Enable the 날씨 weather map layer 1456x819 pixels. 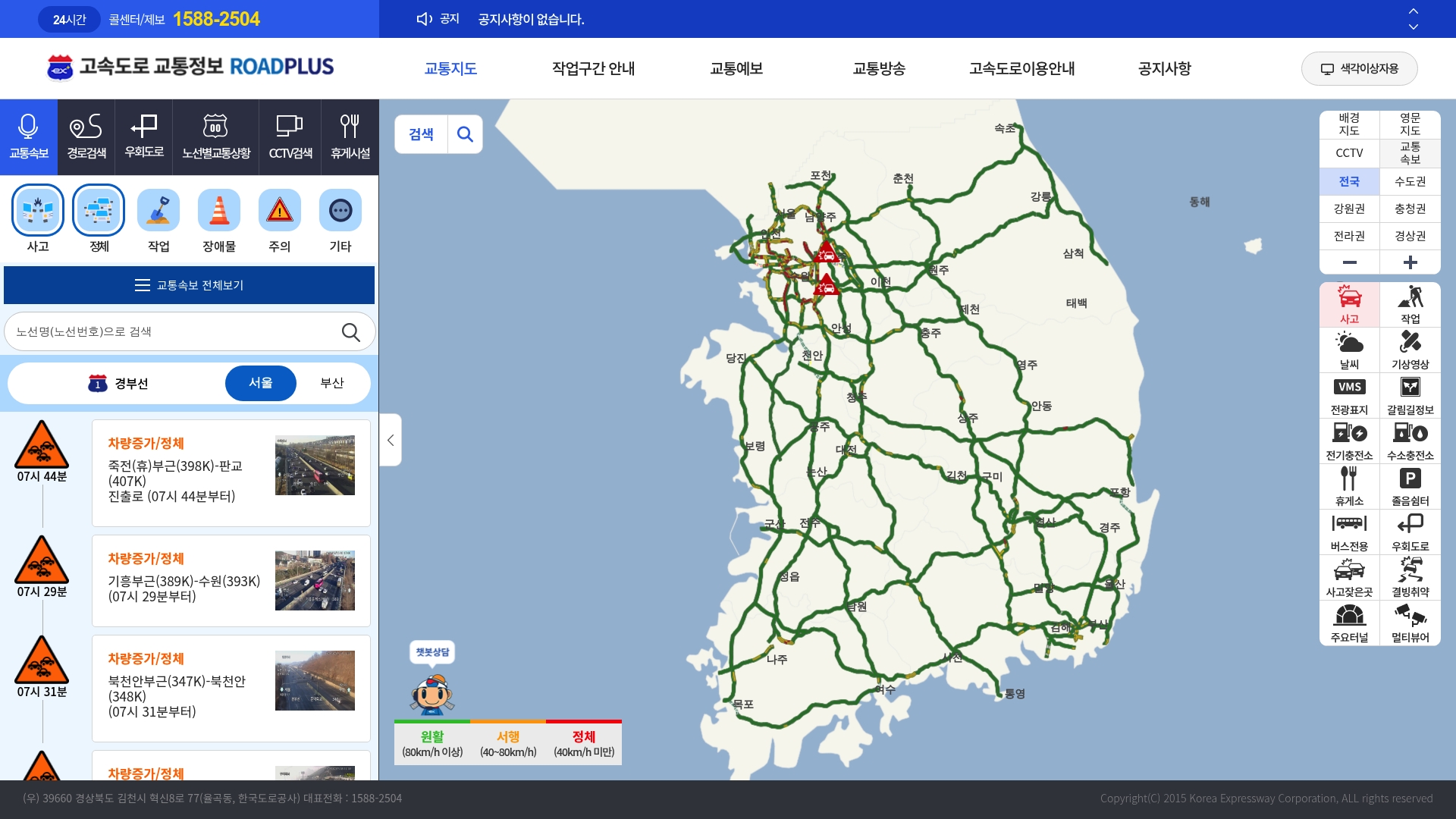coord(1349,350)
